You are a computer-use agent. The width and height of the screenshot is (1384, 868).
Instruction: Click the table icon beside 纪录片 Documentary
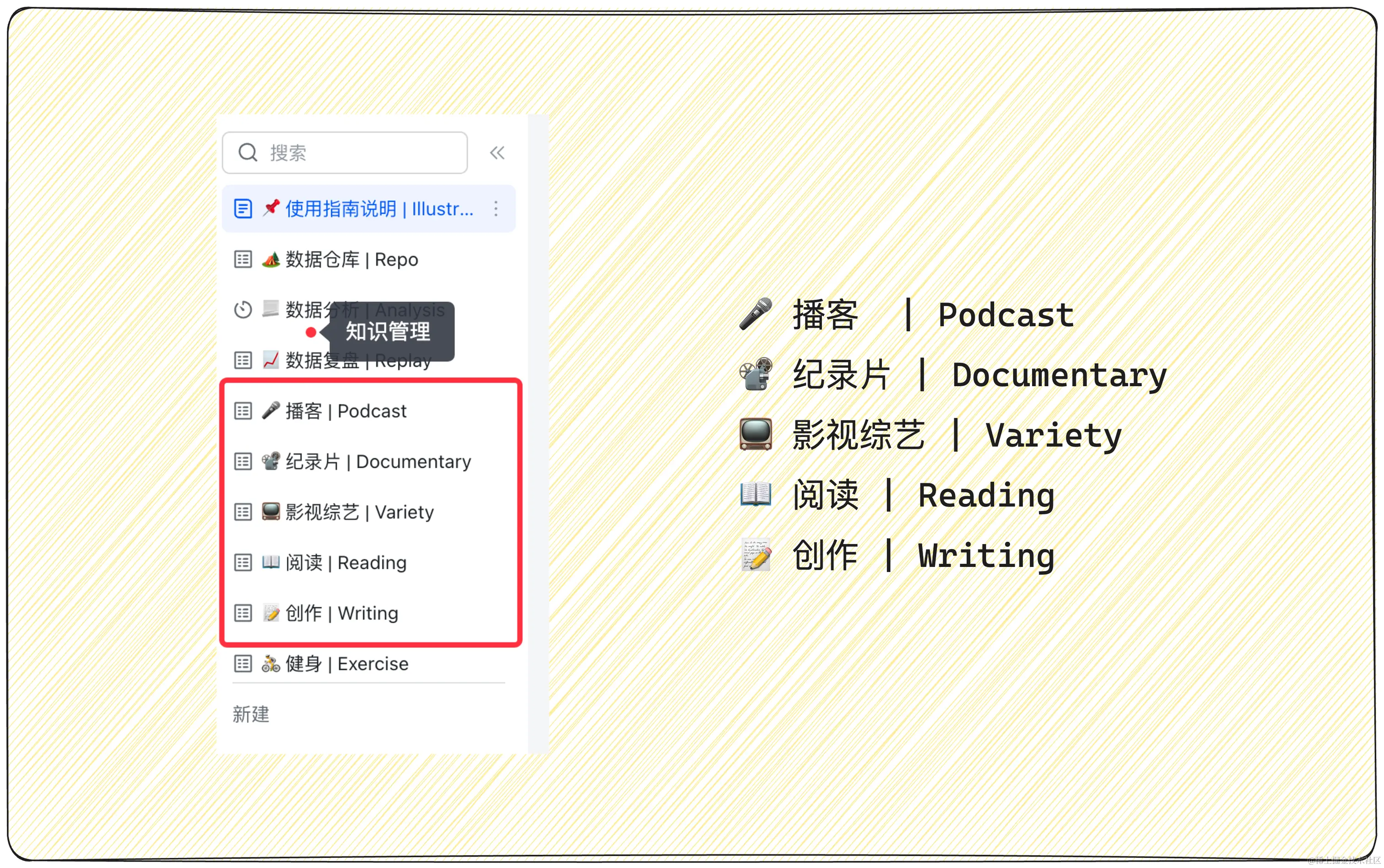click(x=243, y=462)
